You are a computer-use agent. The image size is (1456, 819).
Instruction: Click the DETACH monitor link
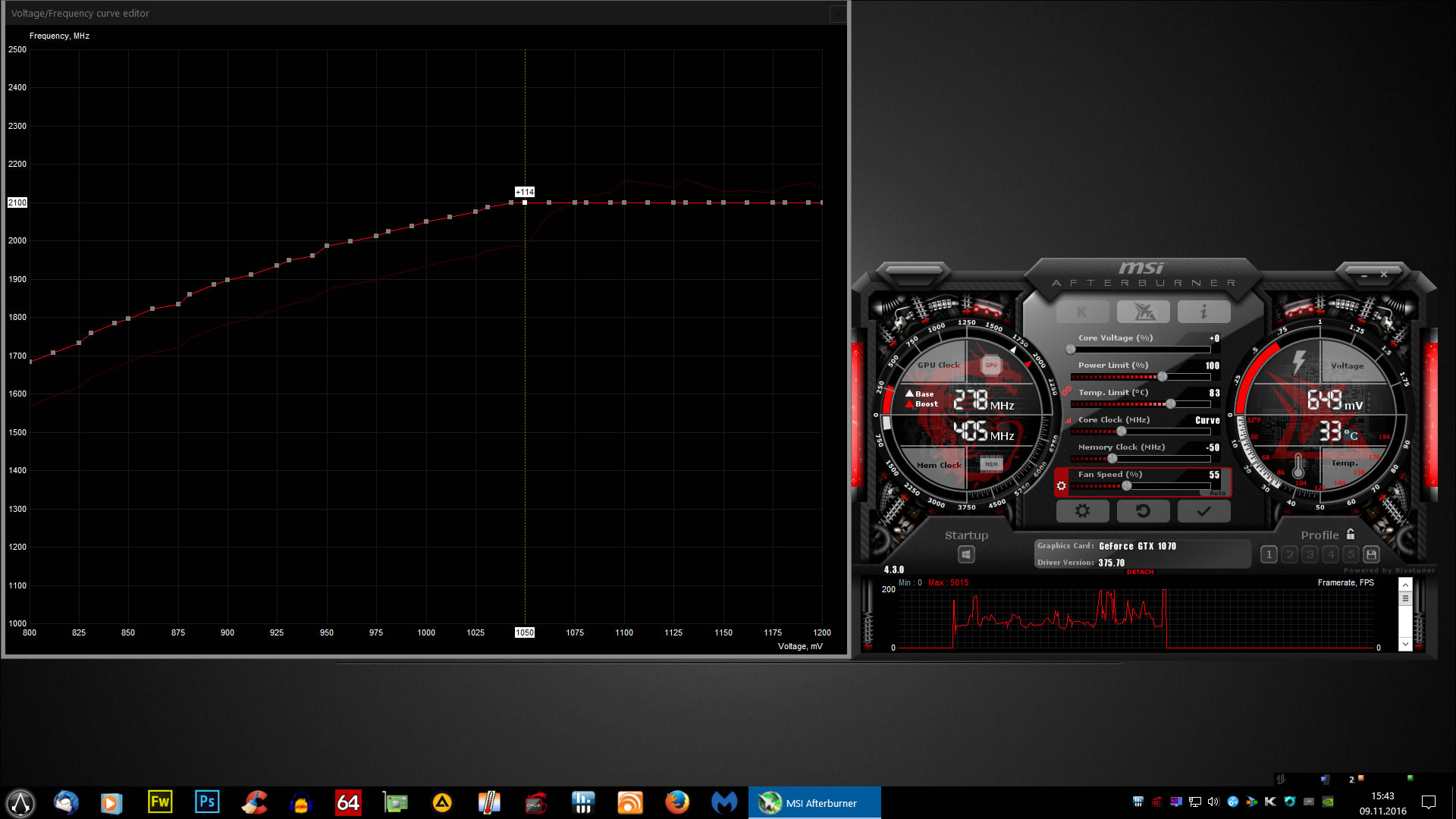[1140, 572]
